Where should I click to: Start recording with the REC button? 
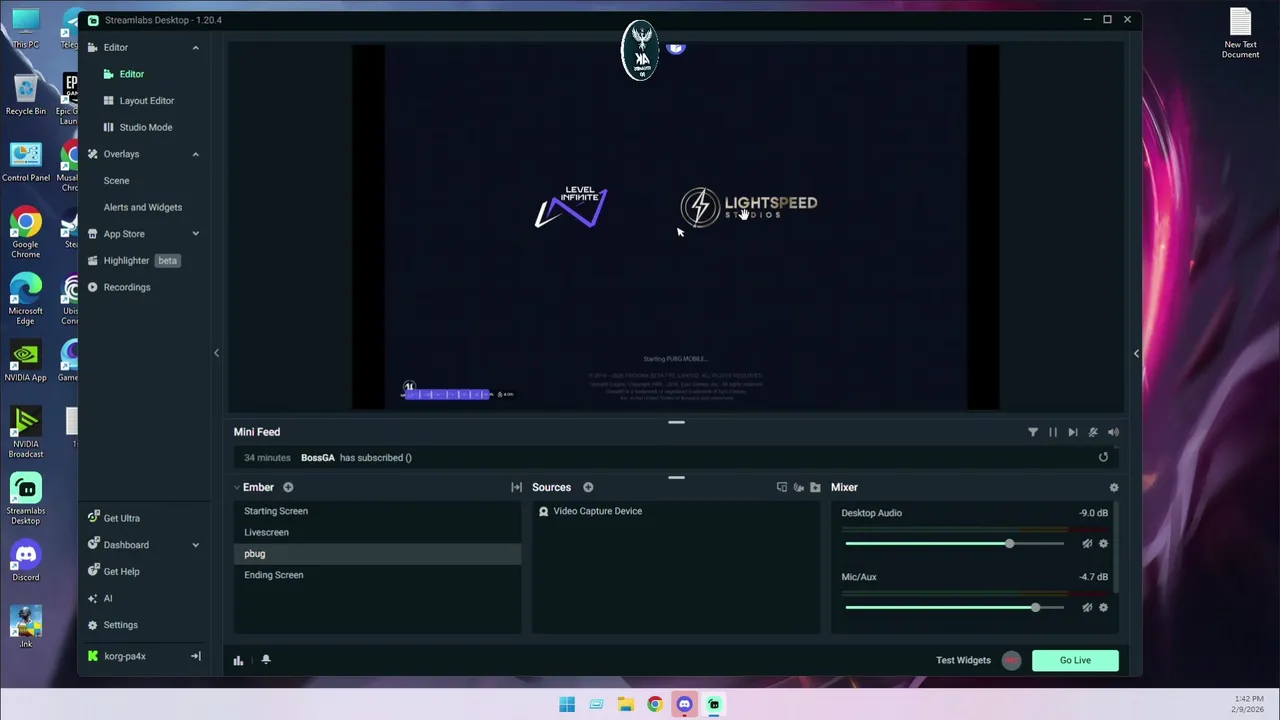(x=1012, y=660)
